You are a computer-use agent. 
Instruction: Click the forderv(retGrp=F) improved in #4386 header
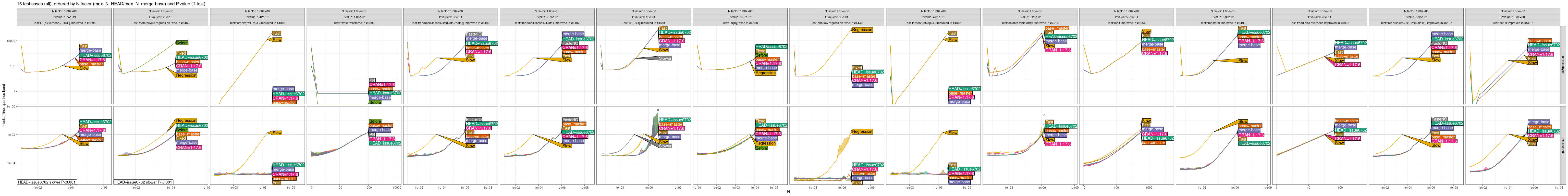click(x=257, y=23)
